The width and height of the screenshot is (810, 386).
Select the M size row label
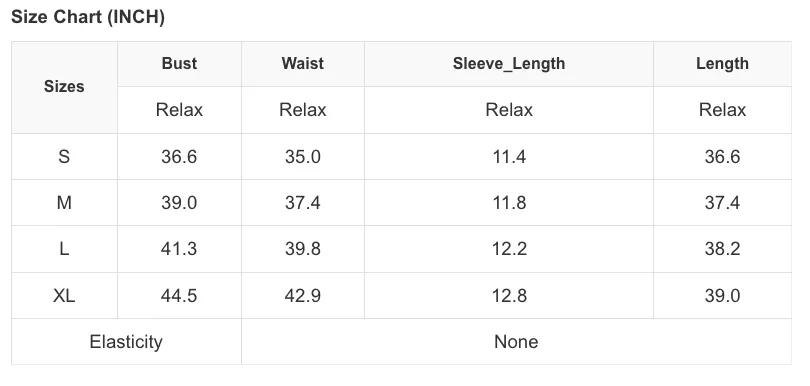(64, 203)
